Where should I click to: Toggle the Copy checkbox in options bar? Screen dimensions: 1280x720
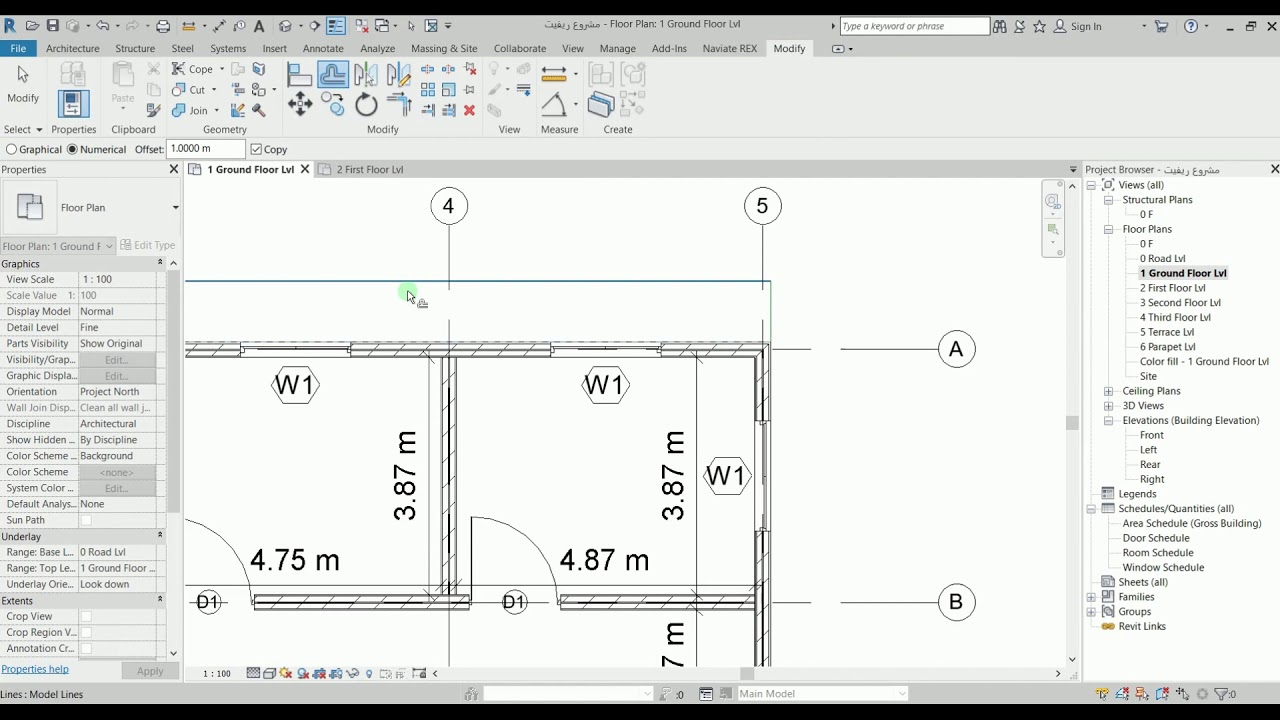point(256,149)
